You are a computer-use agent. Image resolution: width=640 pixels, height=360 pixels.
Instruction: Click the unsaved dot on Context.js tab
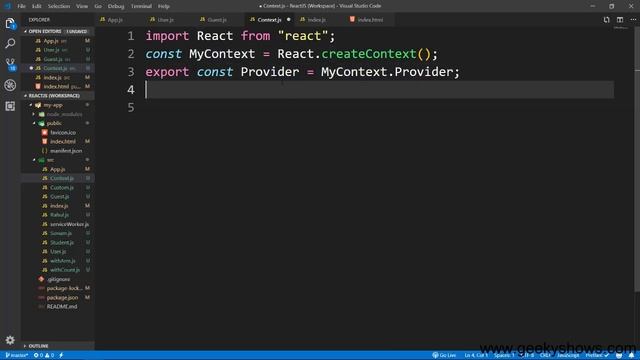(x=289, y=20)
